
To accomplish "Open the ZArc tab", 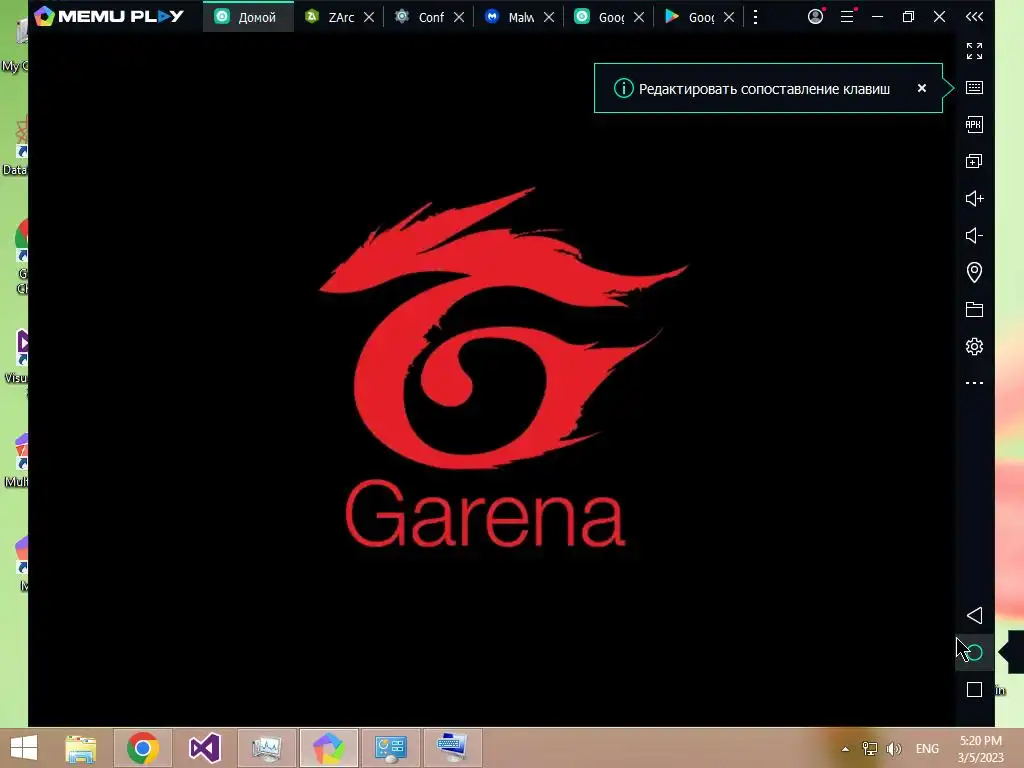I will [330, 17].
